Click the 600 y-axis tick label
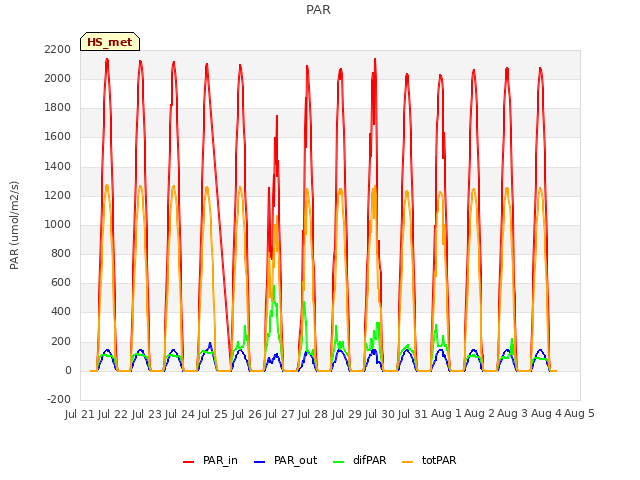The image size is (640, 480). (x=61, y=283)
